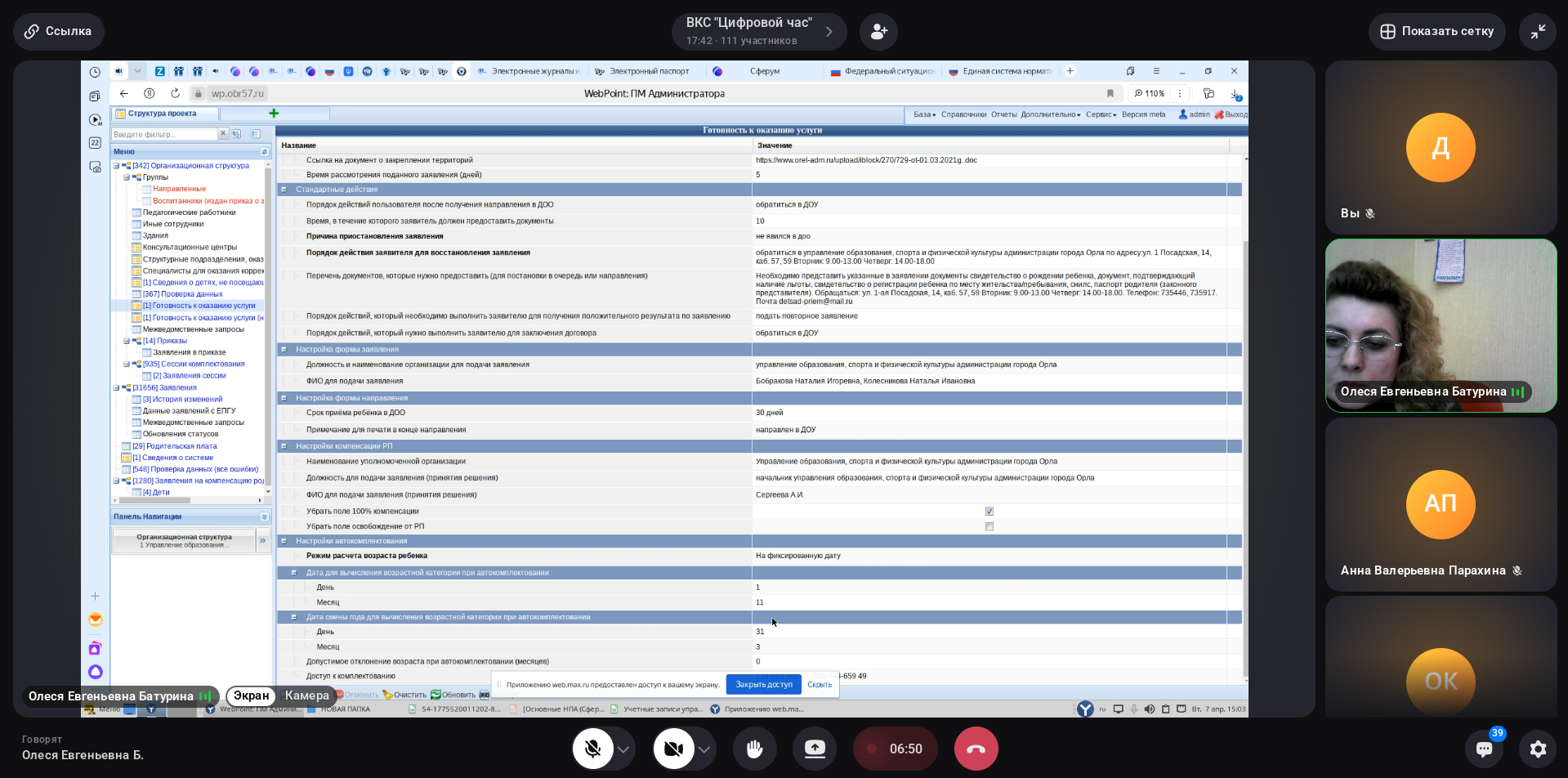Open the chat with 39 unread messages
Viewport: 1568px width, 778px height.
(x=1484, y=749)
